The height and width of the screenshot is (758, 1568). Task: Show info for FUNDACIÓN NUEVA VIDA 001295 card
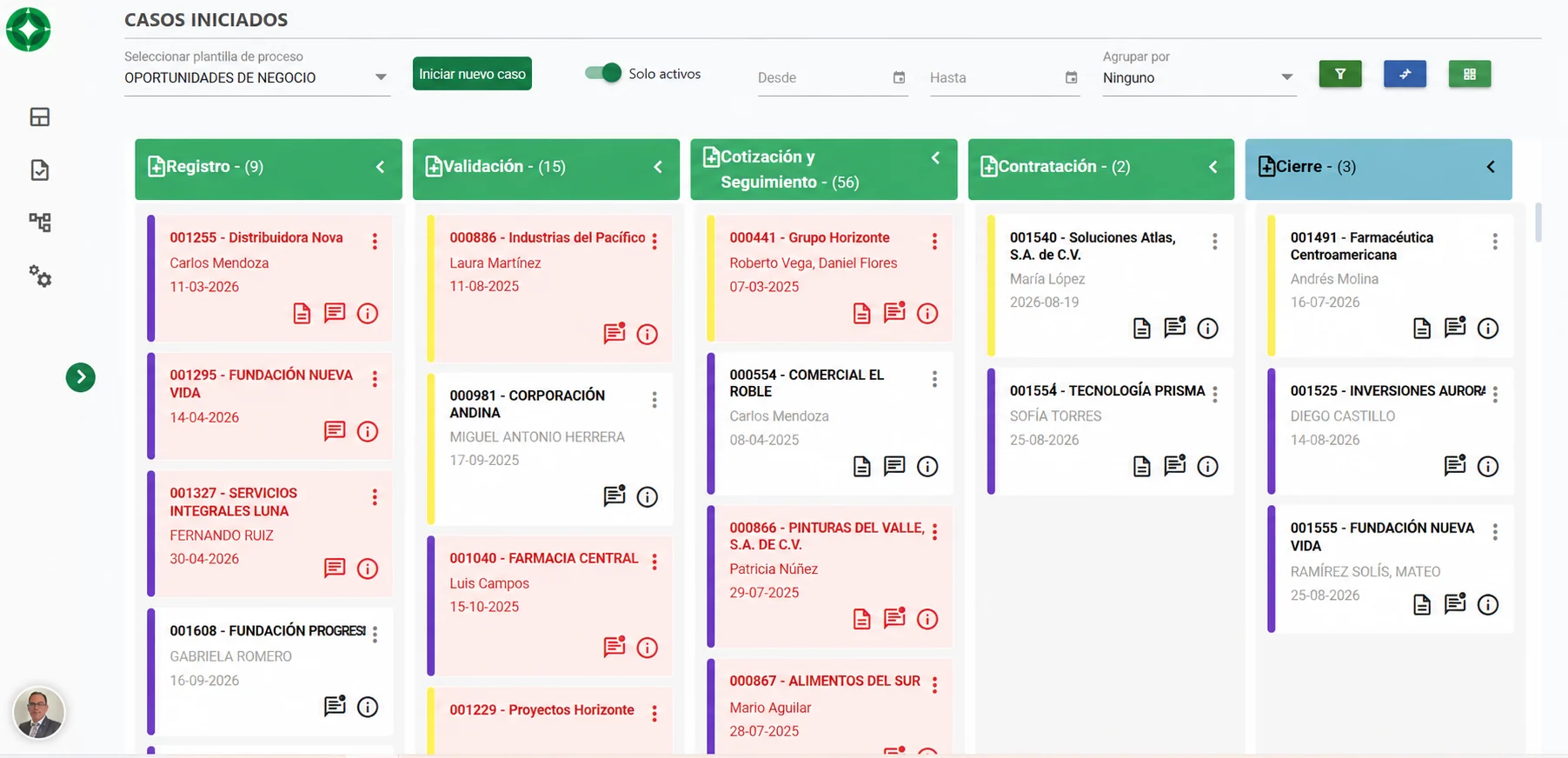pyautogui.click(x=368, y=431)
